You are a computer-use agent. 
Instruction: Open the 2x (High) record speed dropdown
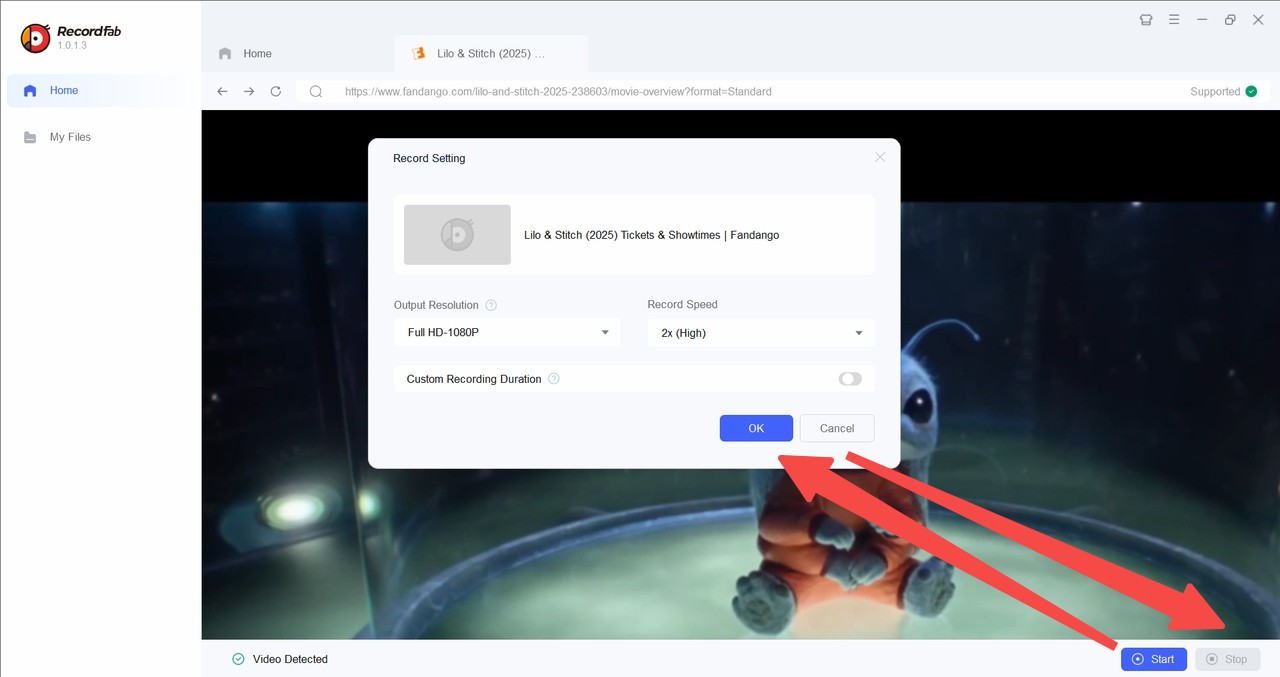click(x=761, y=332)
